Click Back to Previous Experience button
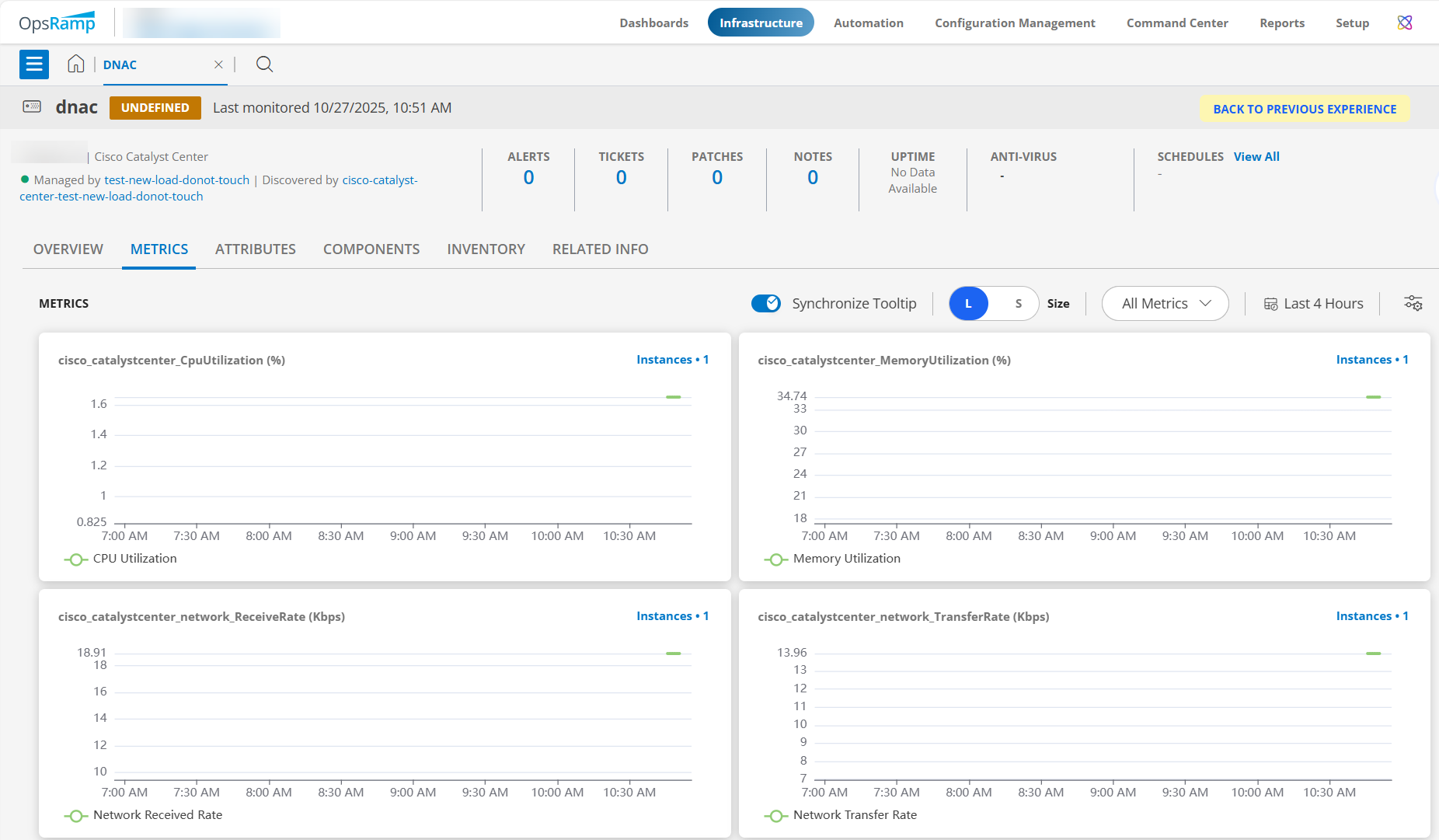Image resolution: width=1439 pixels, height=840 pixels. click(x=1304, y=109)
